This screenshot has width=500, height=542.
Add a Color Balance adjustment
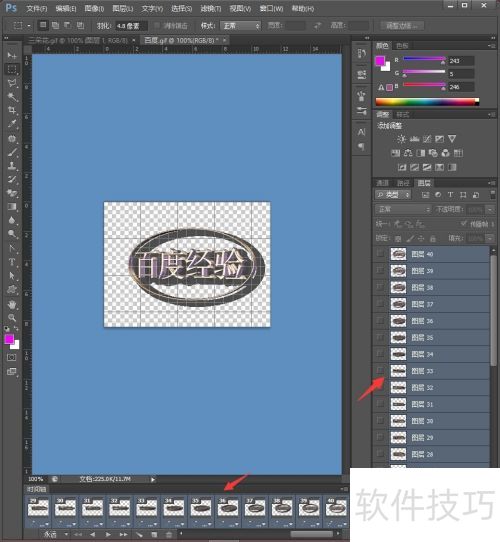(x=408, y=153)
